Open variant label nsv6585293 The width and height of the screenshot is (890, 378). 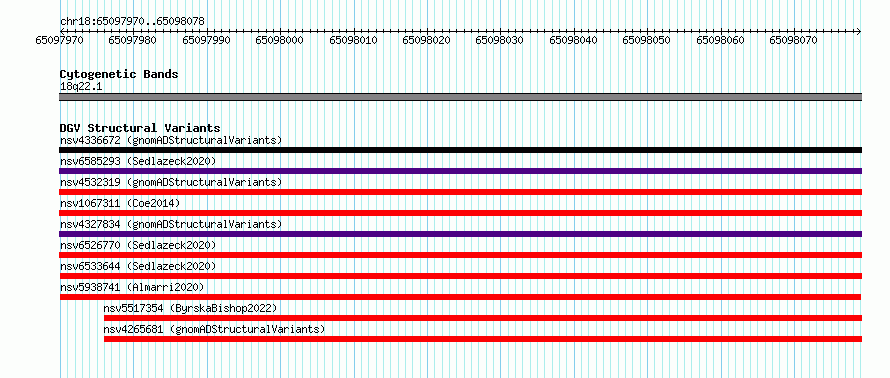click(x=138, y=161)
